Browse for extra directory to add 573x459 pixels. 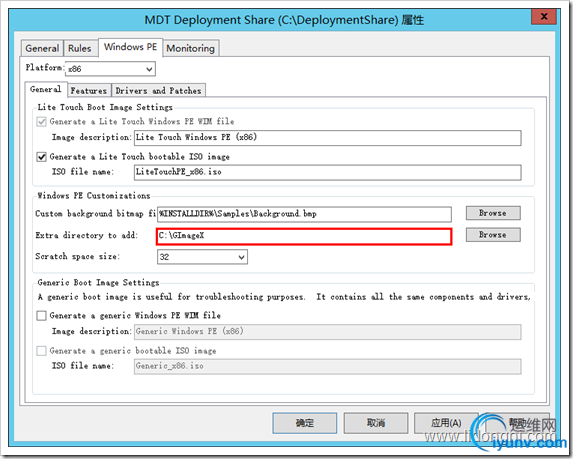(x=493, y=235)
